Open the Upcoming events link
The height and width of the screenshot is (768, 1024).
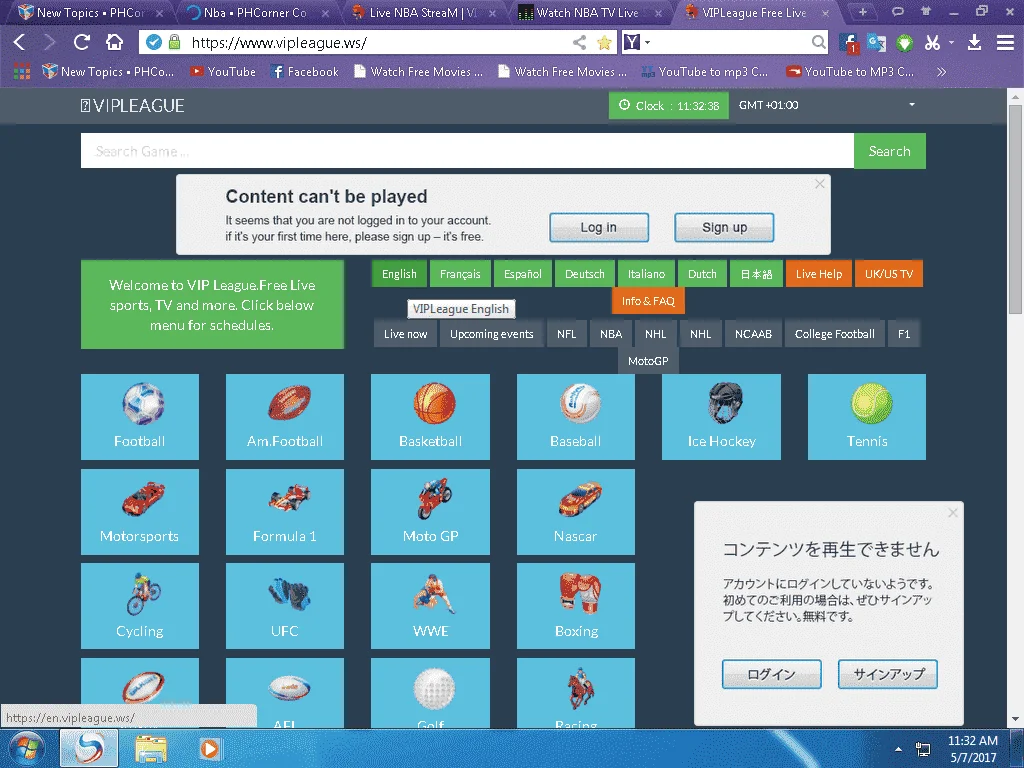tap(492, 334)
